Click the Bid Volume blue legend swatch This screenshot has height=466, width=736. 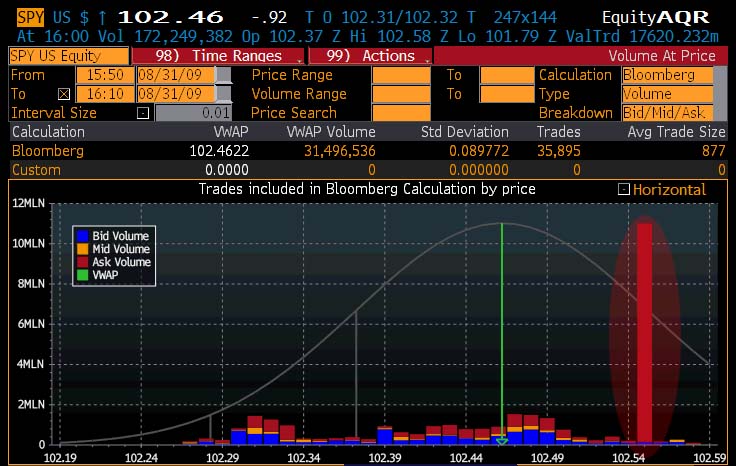tap(83, 236)
